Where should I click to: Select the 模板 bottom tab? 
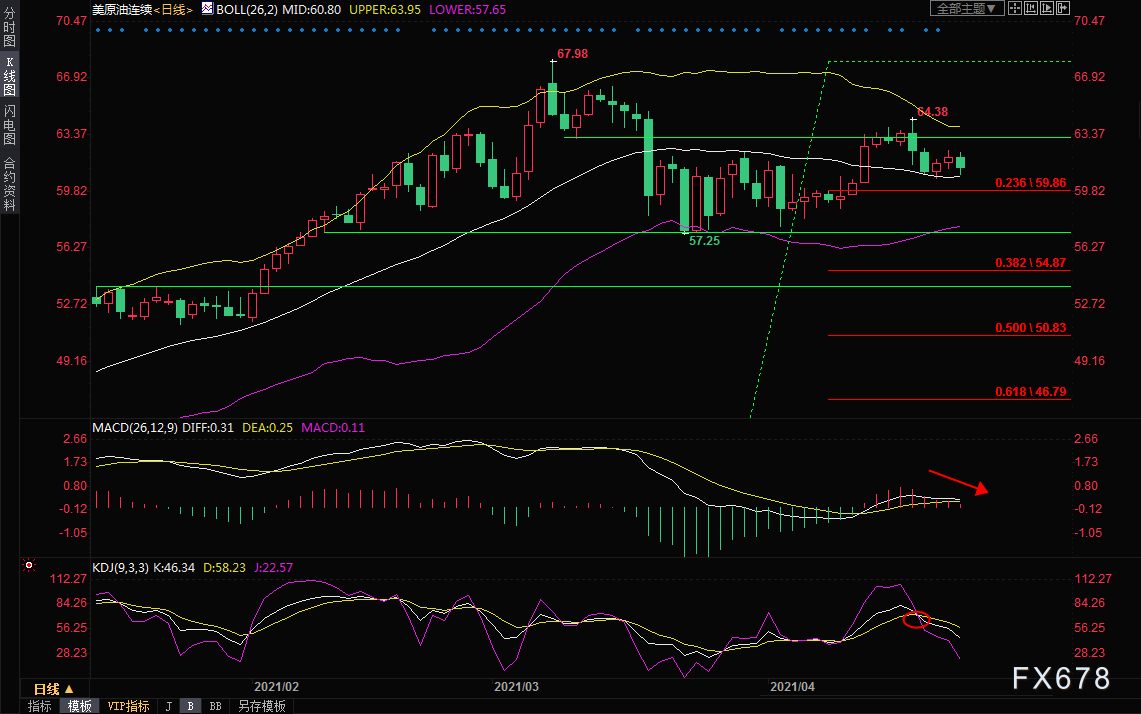pyautogui.click(x=79, y=706)
